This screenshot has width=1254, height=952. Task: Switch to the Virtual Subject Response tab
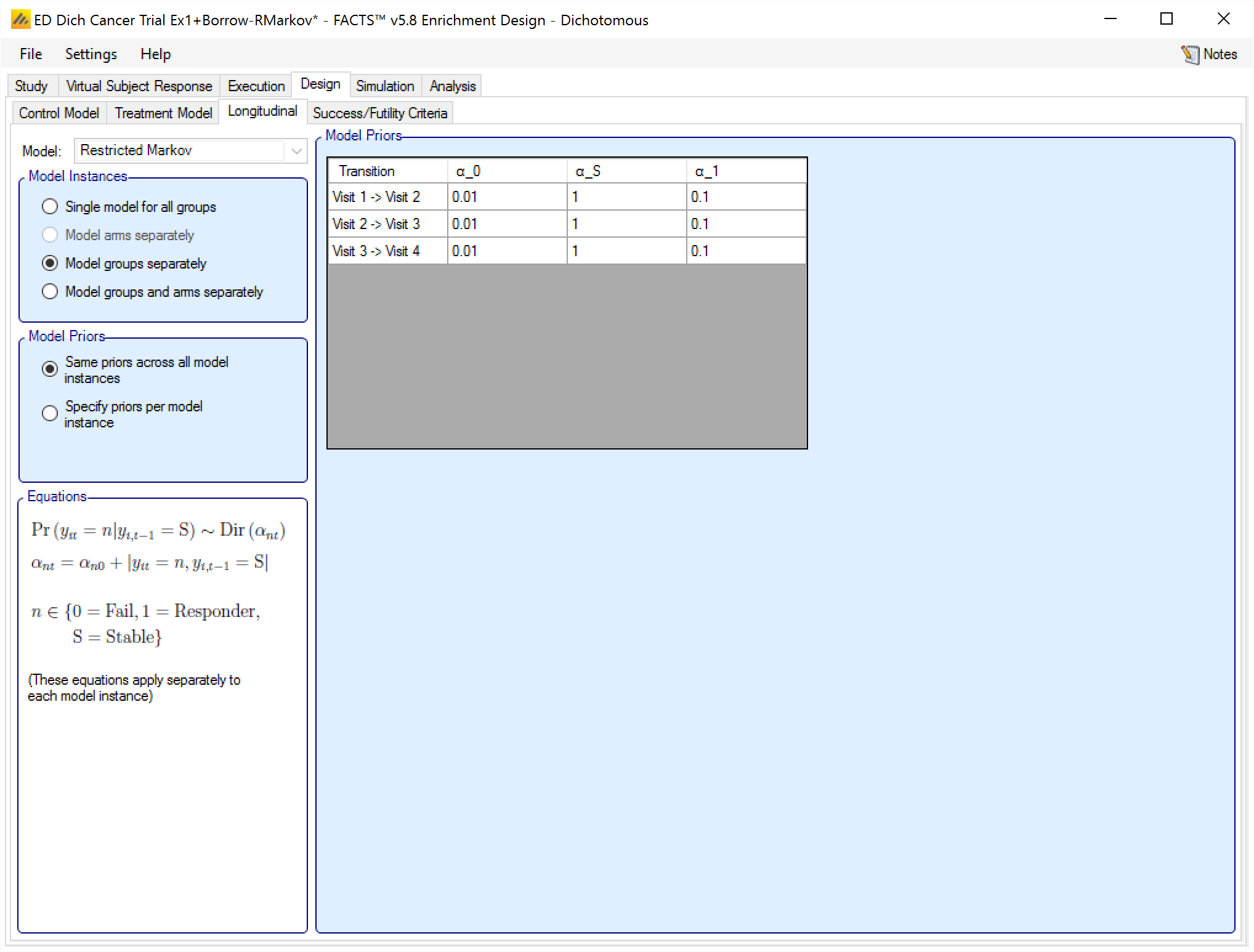click(x=139, y=86)
